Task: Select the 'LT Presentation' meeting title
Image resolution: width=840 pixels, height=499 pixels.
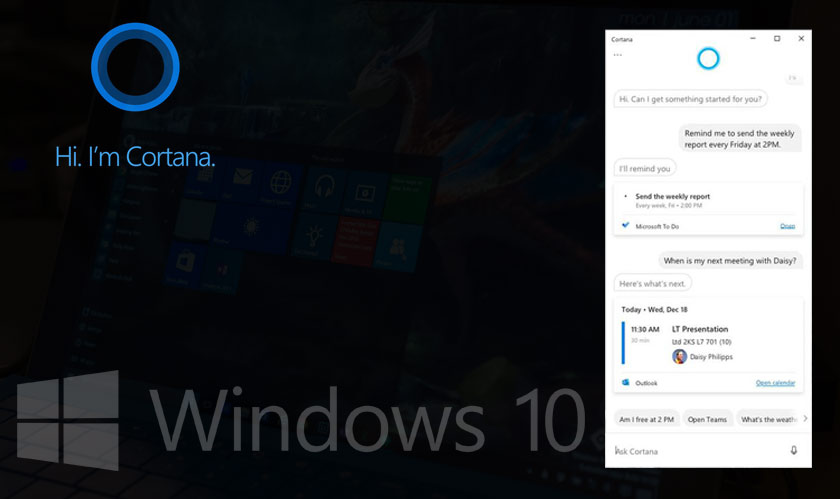Action: (700, 329)
